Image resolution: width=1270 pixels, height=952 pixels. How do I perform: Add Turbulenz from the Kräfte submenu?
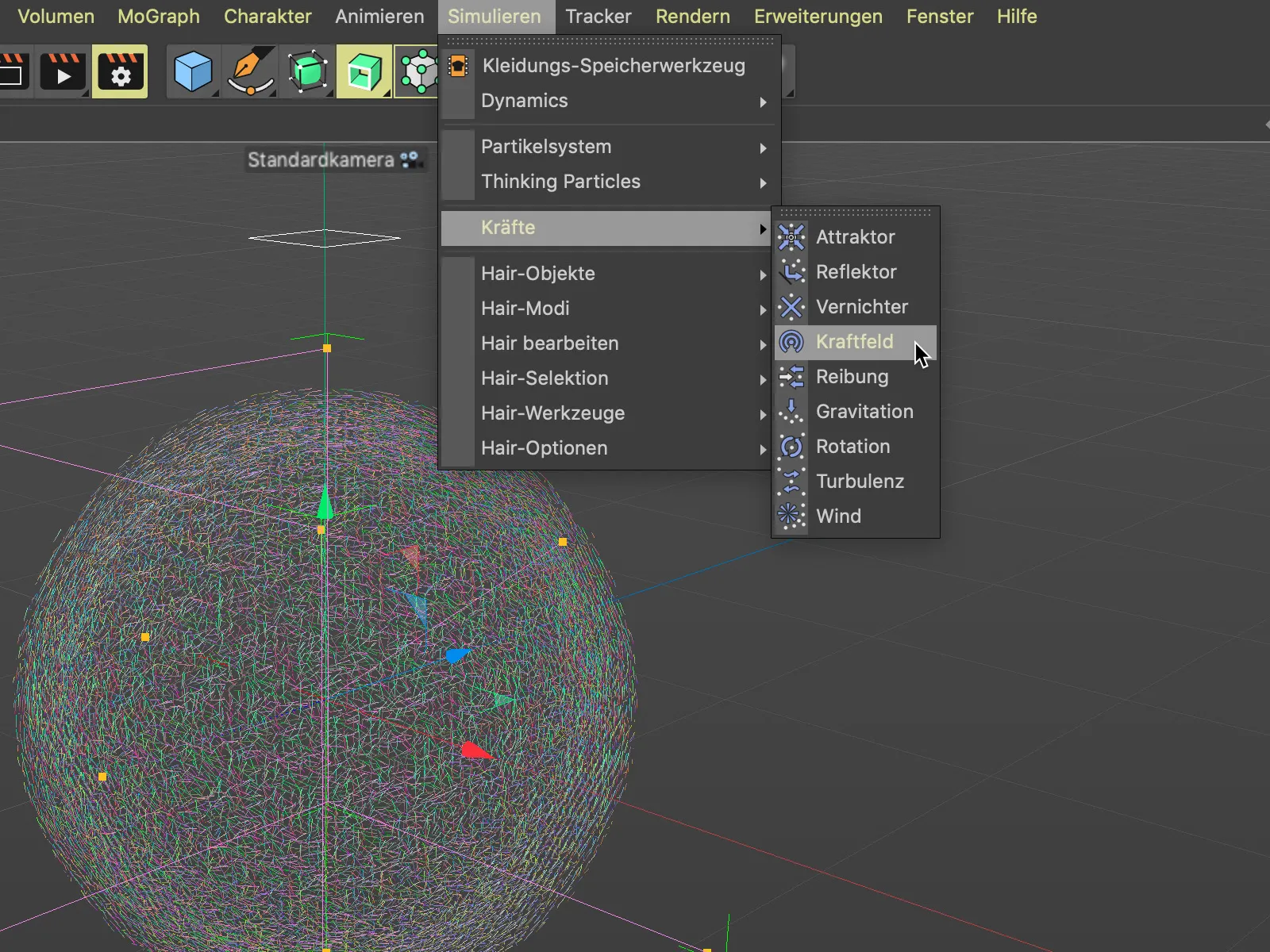click(x=856, y=482)
